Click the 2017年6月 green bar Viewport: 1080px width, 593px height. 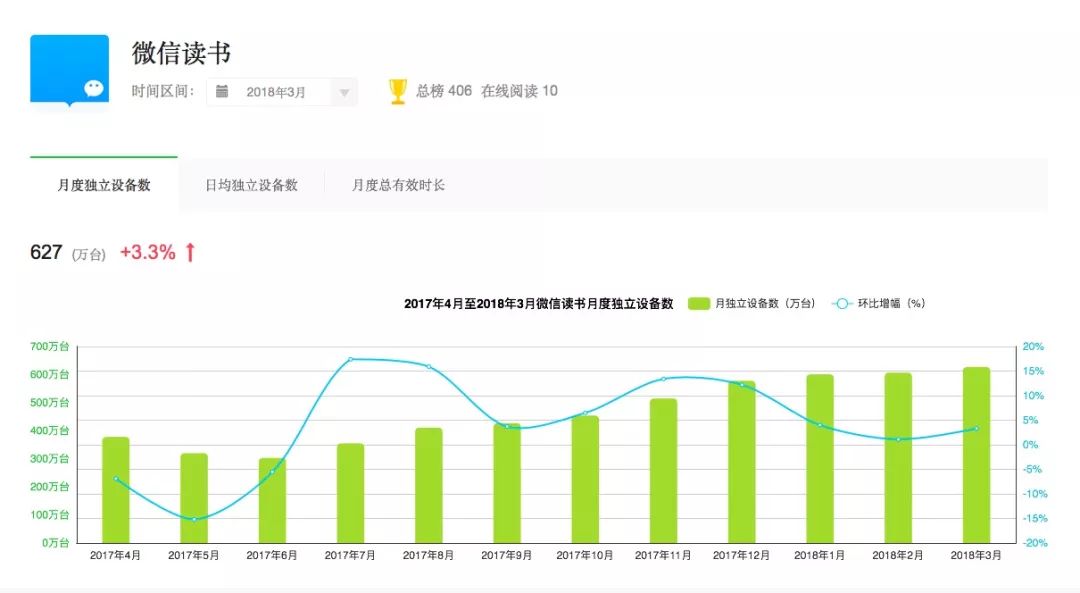pyautogui.click(x=272, y=501)
